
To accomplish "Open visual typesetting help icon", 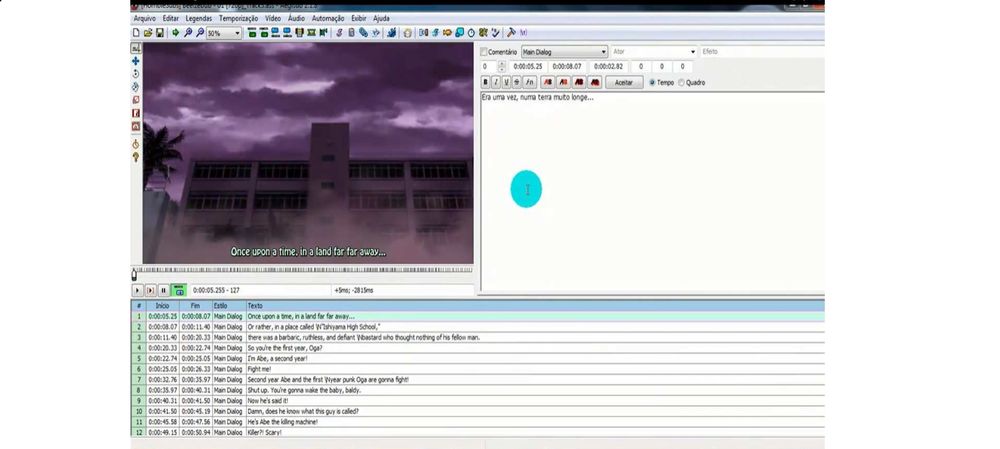I will tap(135, 157).
